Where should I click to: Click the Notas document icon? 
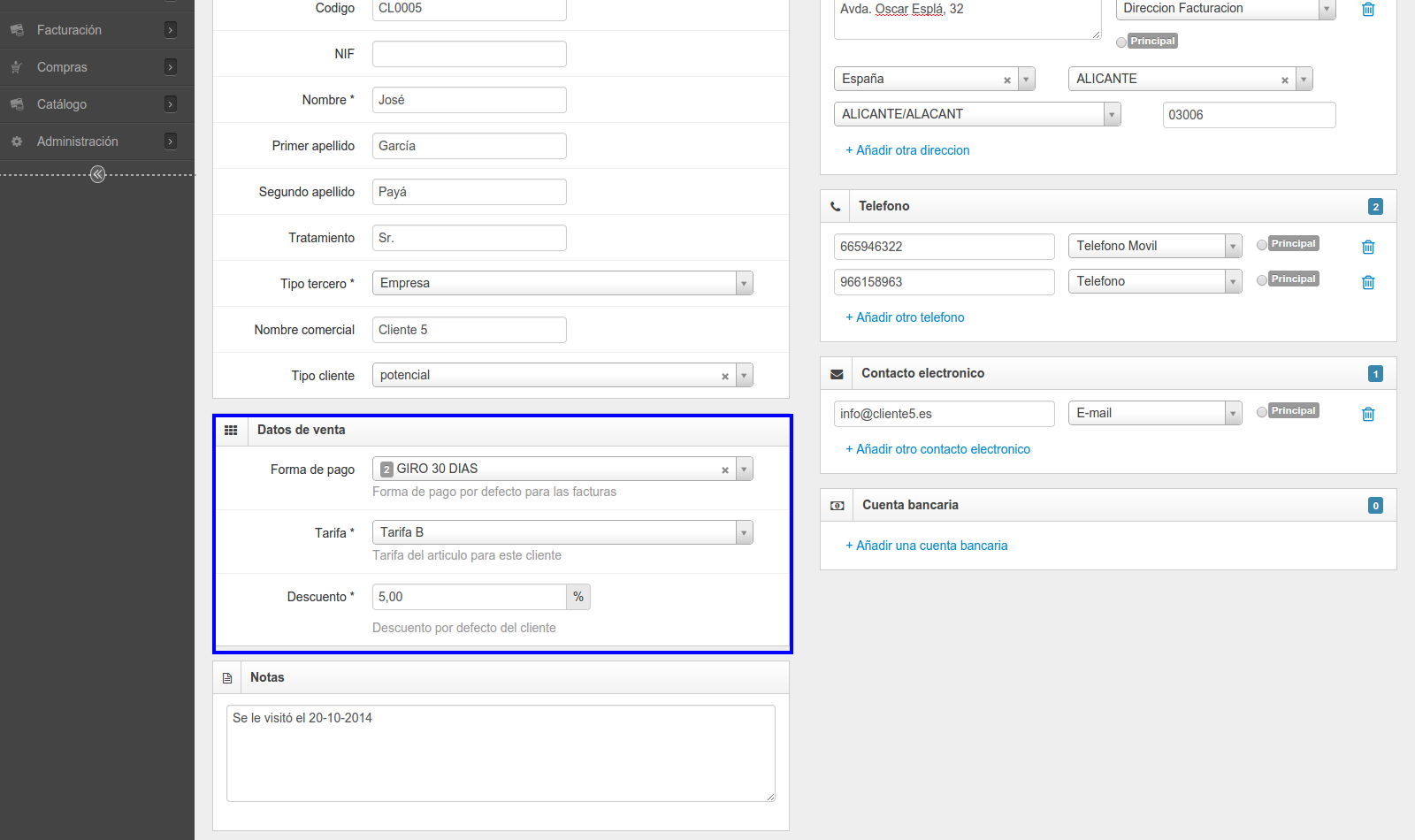point(227,678)
